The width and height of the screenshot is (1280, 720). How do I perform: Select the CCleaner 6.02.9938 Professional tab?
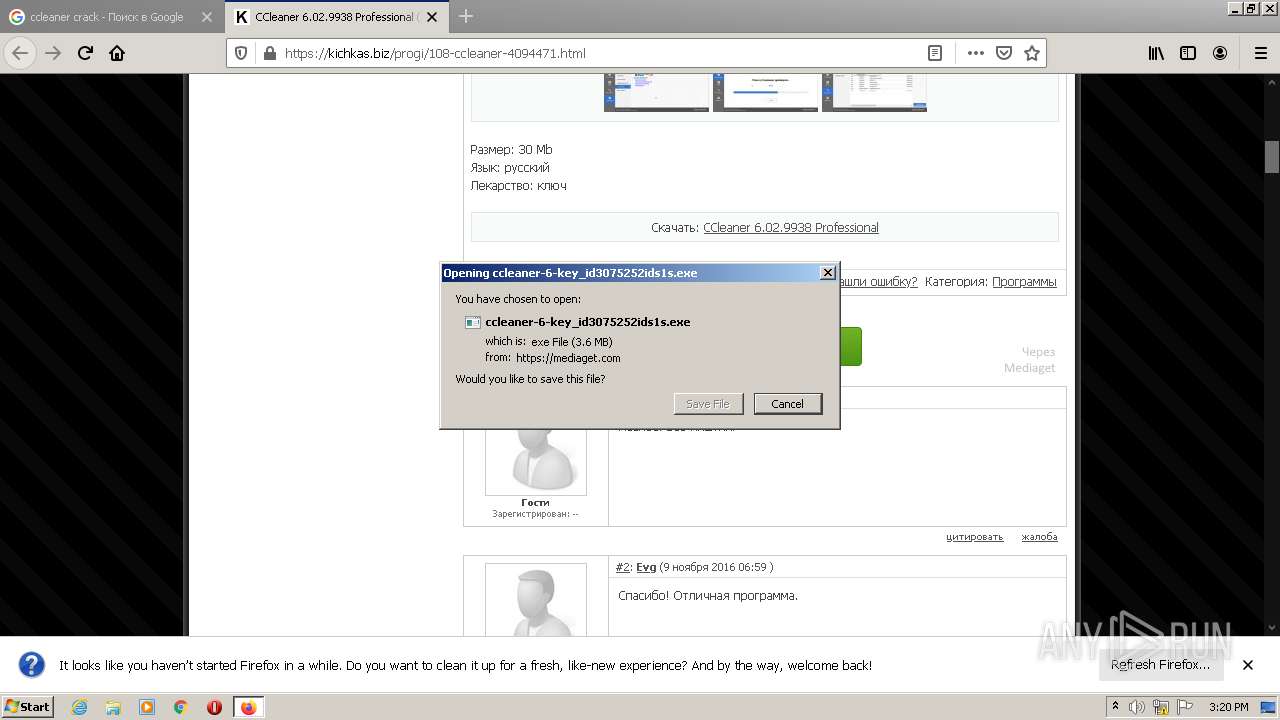pos(337,17)
